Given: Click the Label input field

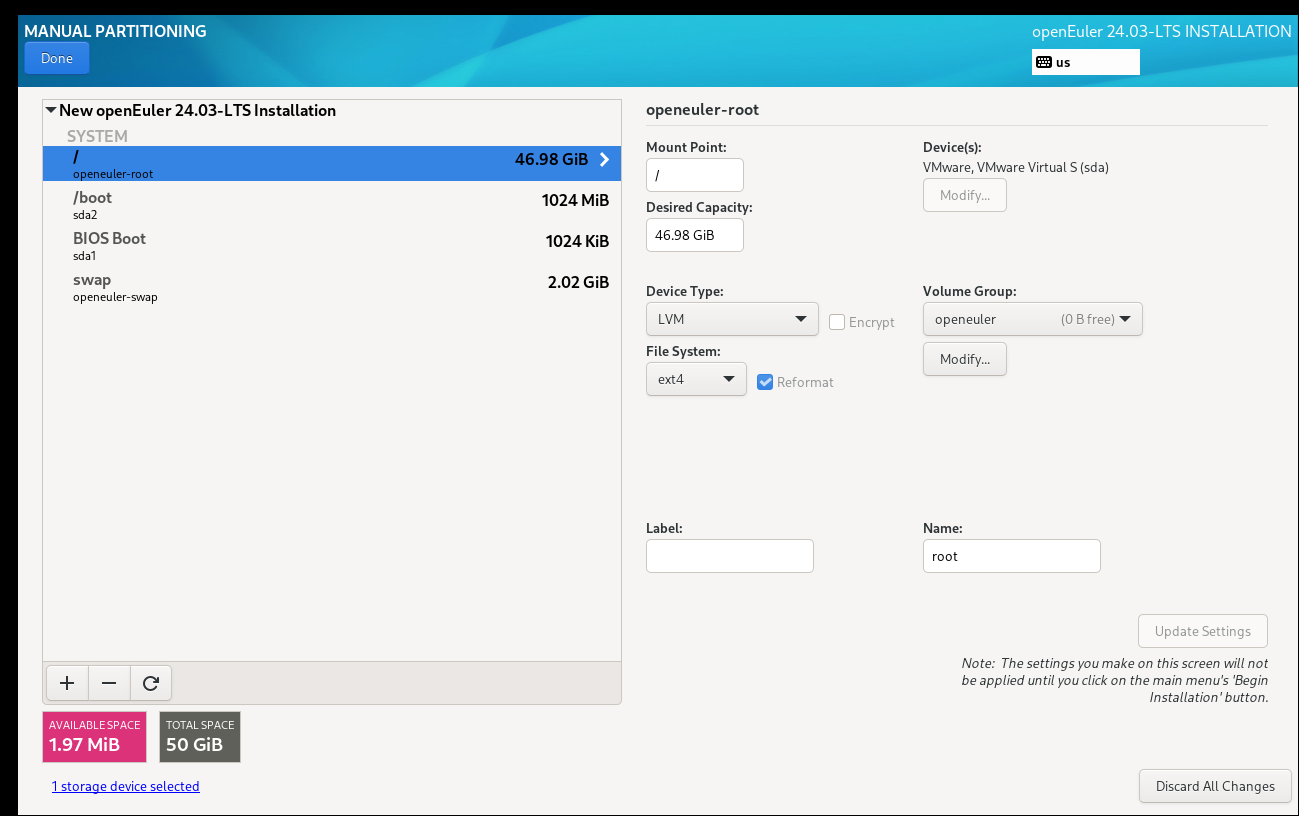Looking at the screenshot, I should point(730,556).
